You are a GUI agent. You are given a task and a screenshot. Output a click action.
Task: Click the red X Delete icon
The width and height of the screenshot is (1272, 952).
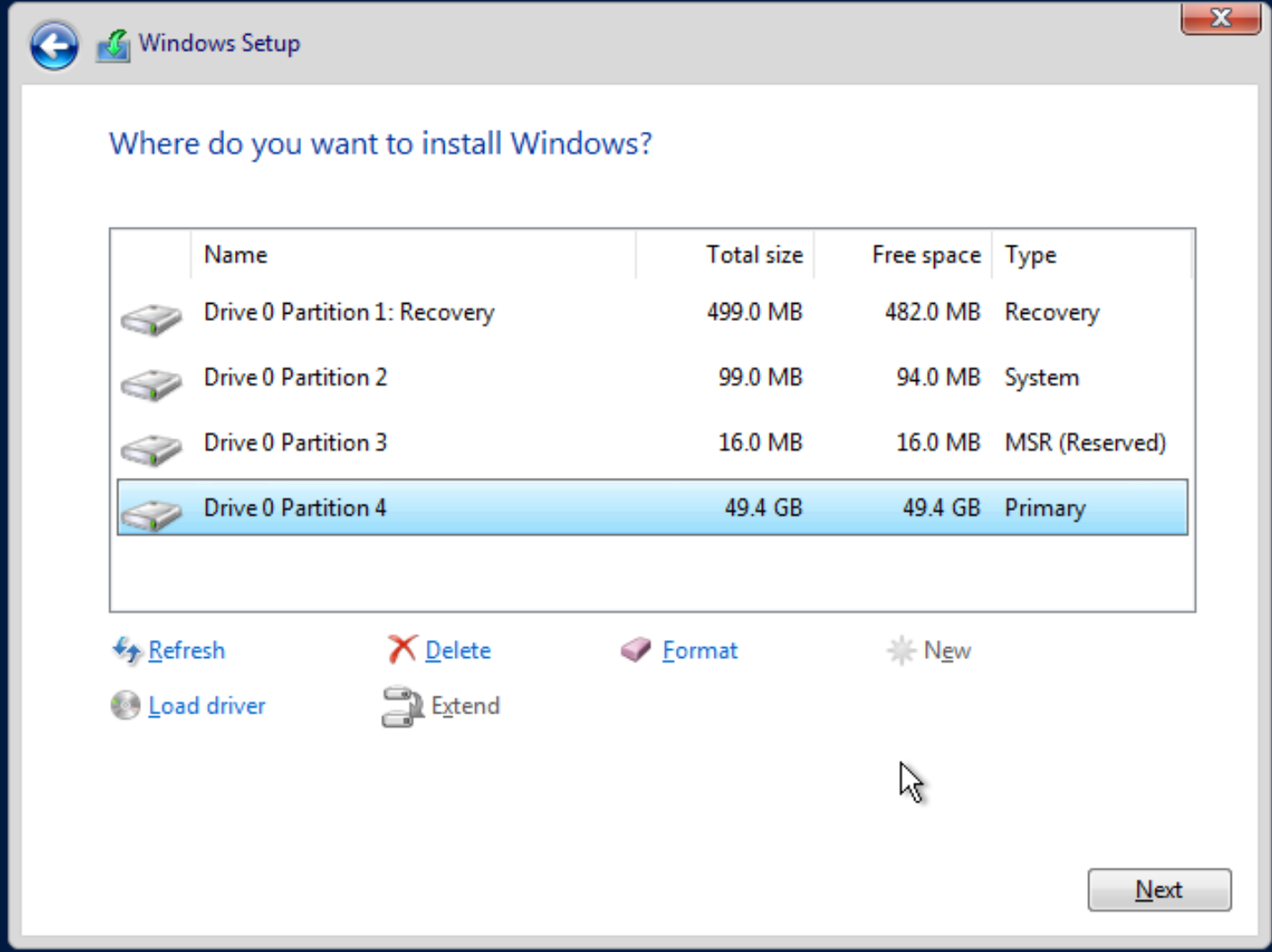tap(402, 648)
